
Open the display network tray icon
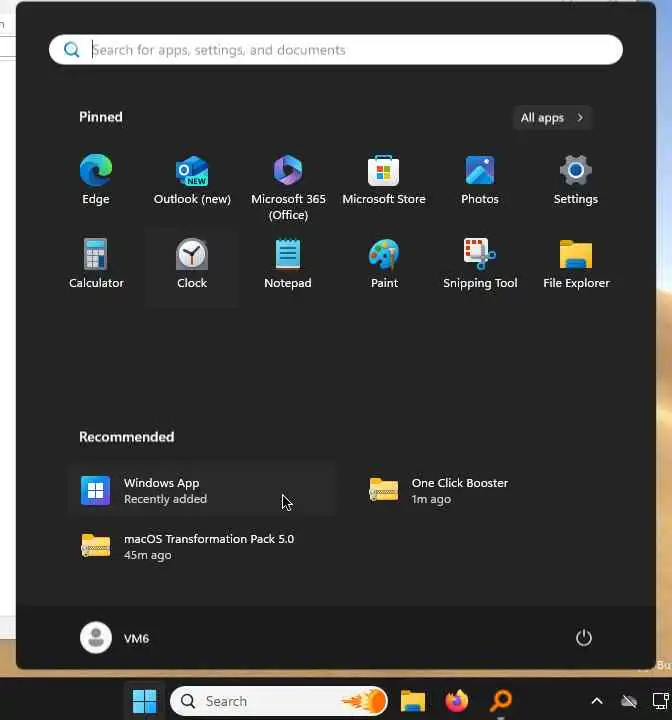coord(661,701)
